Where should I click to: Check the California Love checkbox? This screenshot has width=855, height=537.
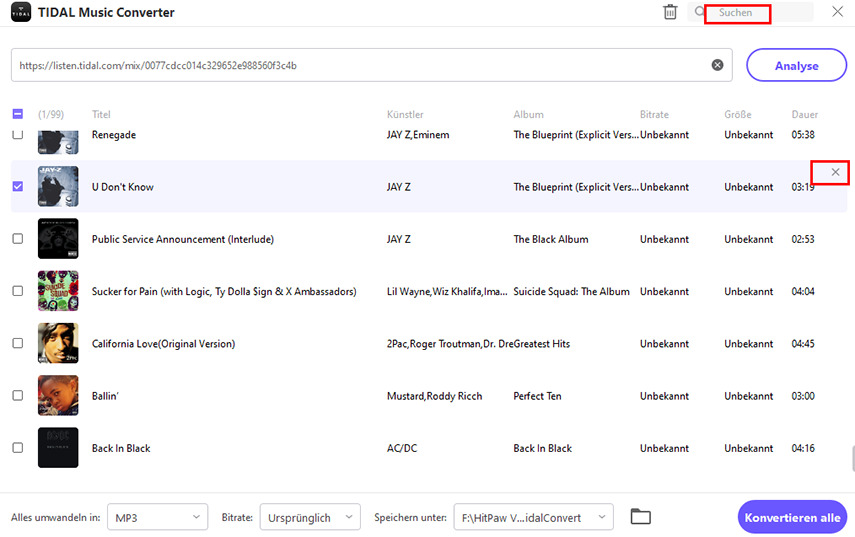[x=17, y=343]
